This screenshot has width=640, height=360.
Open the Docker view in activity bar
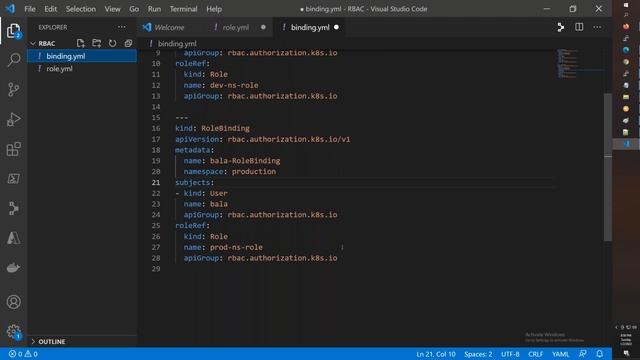coord(13,268)
